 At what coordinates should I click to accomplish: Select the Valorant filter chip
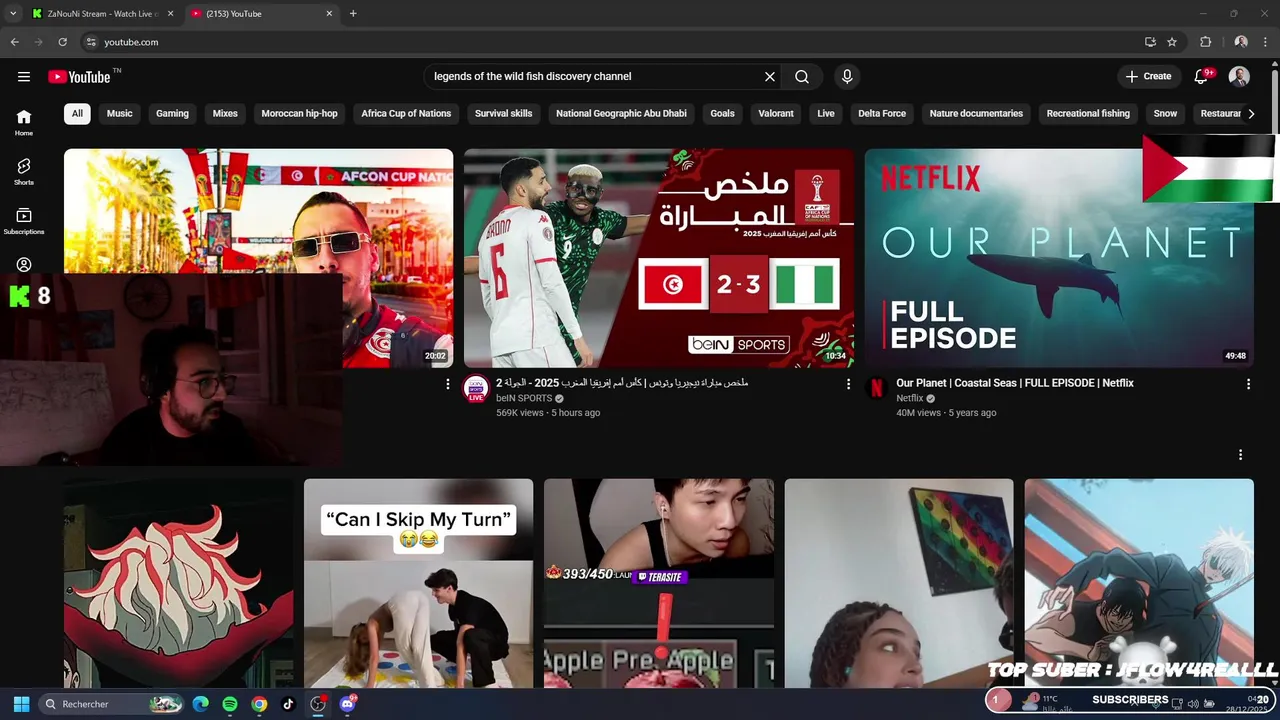tap(776, 113)
